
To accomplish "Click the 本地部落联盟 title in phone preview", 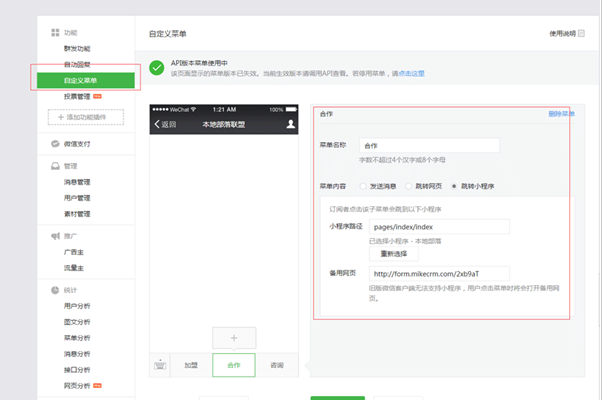I will tap(224, 124).
